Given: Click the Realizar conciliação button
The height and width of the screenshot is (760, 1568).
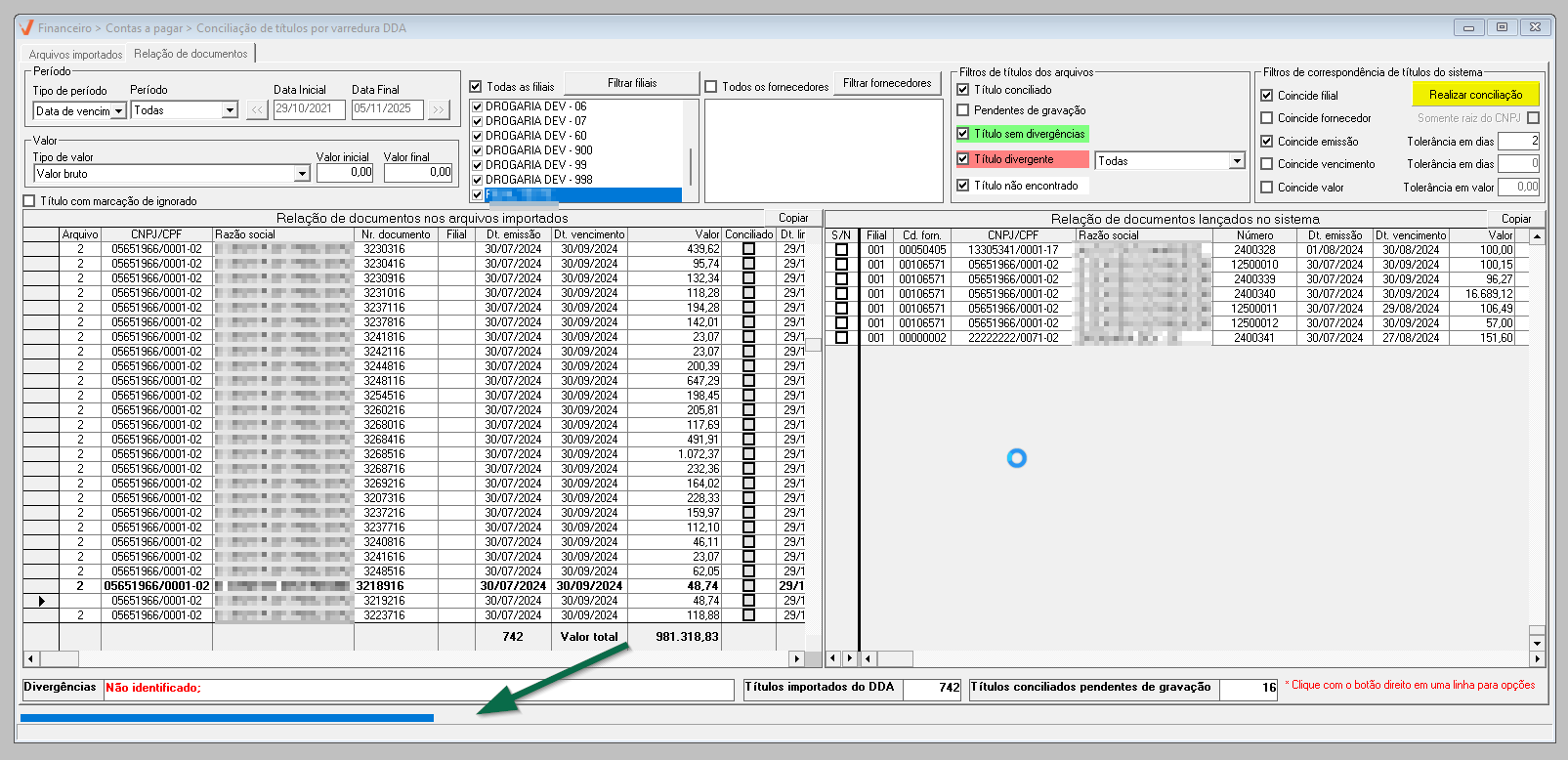Looking at the screenshot, I should click(x=1475, y=95).
